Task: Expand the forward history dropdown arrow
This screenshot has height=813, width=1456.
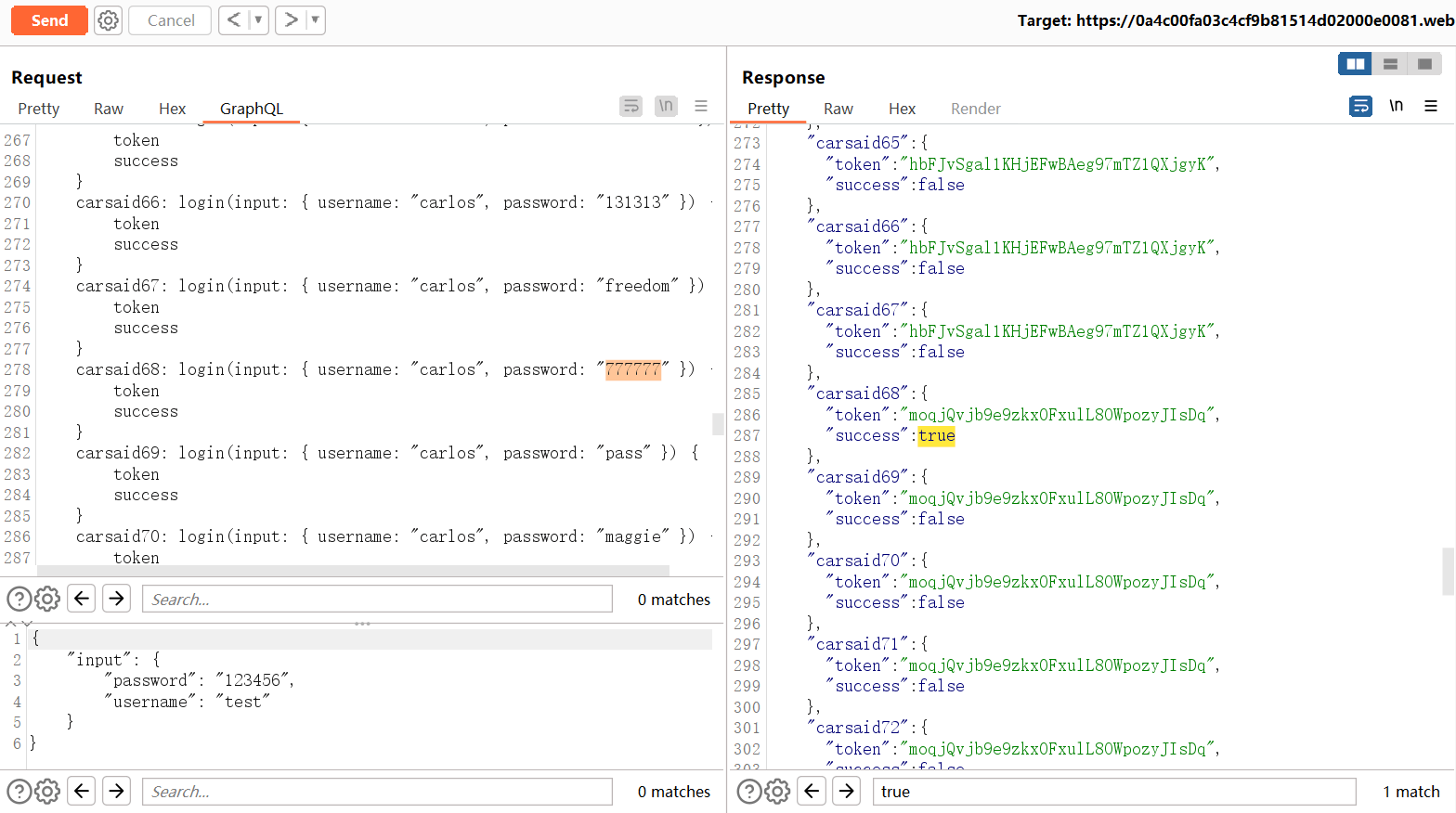Action: click(x=315, y=20)
